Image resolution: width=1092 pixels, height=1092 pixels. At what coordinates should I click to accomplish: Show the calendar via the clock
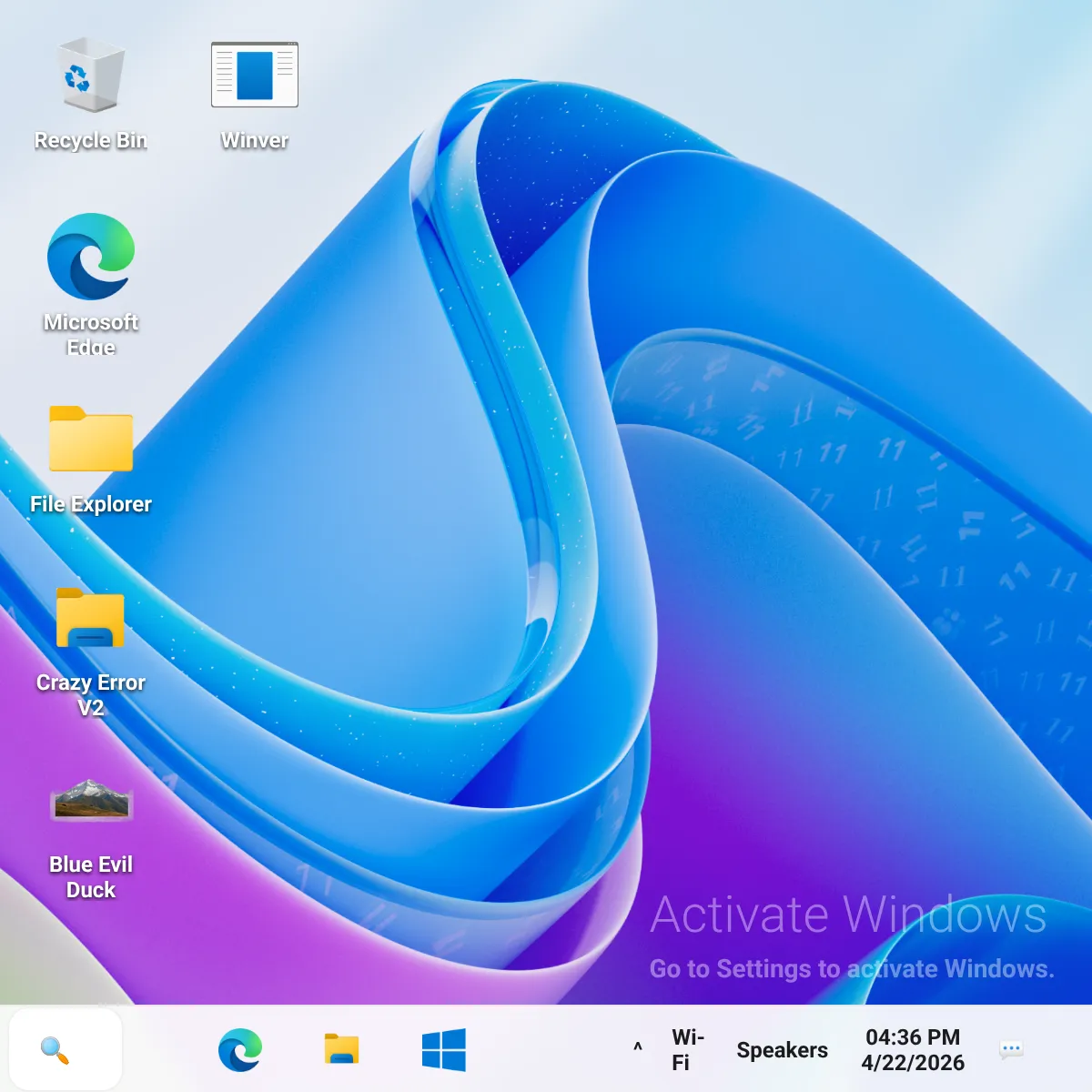click(913, 1048)
